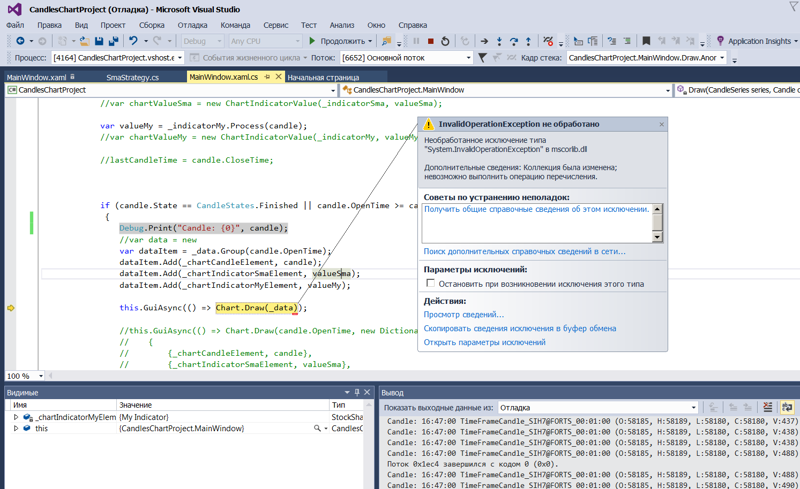Viewport: 800px width, 489px height.
Task: Click the Step Out icon
Action: (x=529, y=41)
